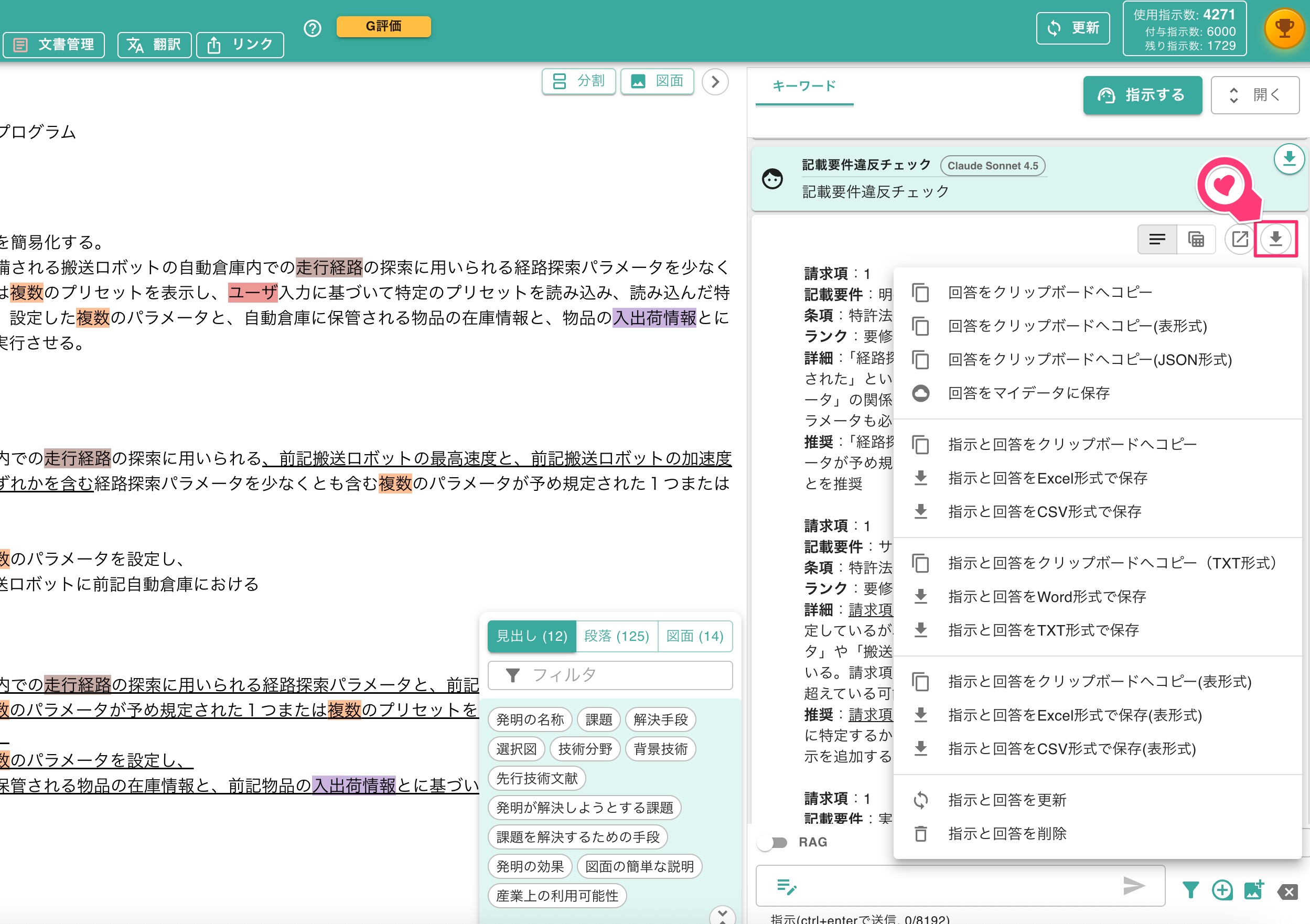Select 回答をクリップボードへコピー(表形式)
This screenshot has height=924, width=1310.
pos(1097,326)
